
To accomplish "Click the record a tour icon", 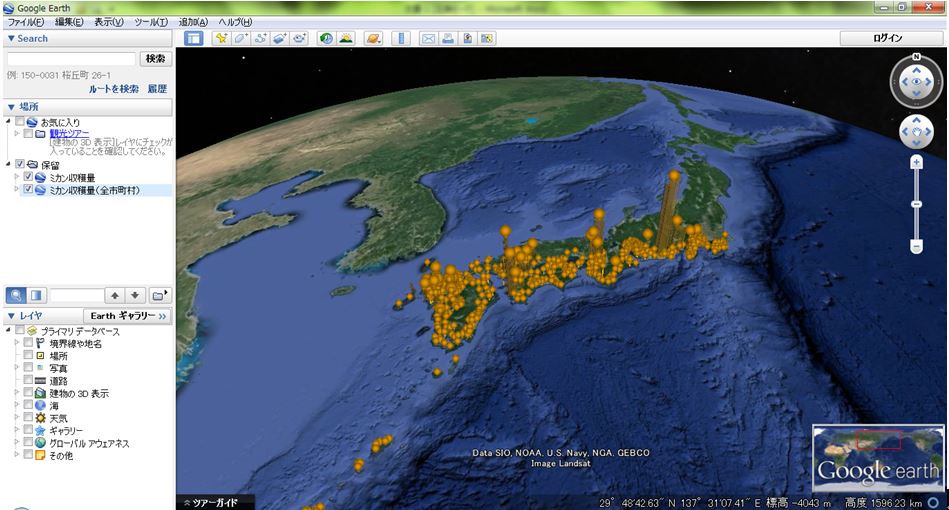I will click(x=300, y=38).
